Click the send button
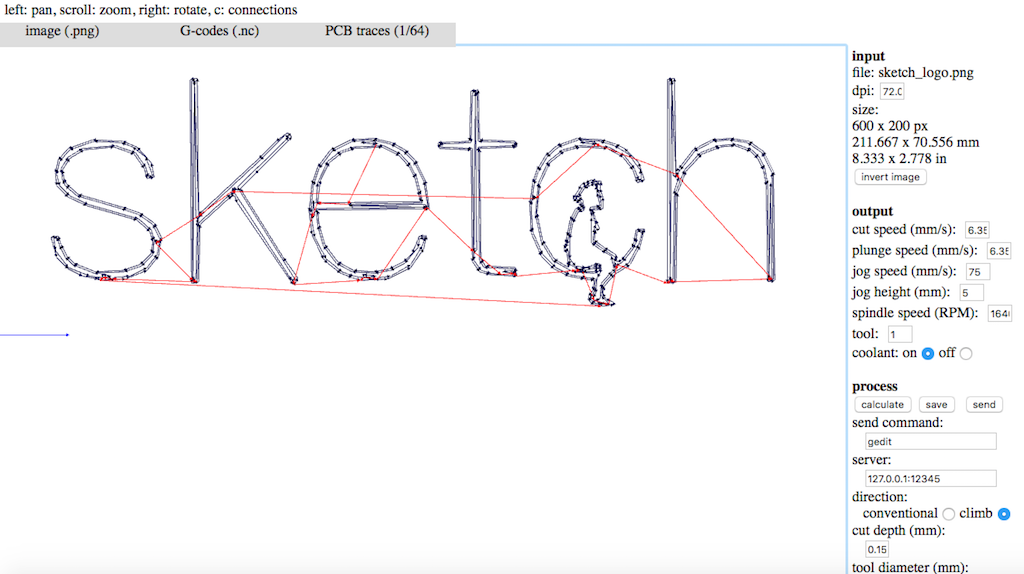 pos(984,404)
